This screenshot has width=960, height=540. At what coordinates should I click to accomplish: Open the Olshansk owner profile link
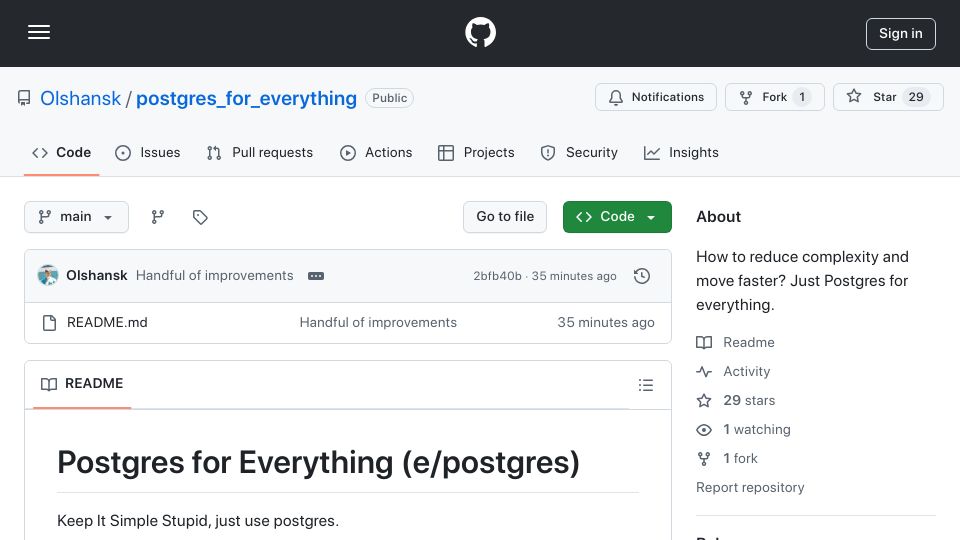80,98
